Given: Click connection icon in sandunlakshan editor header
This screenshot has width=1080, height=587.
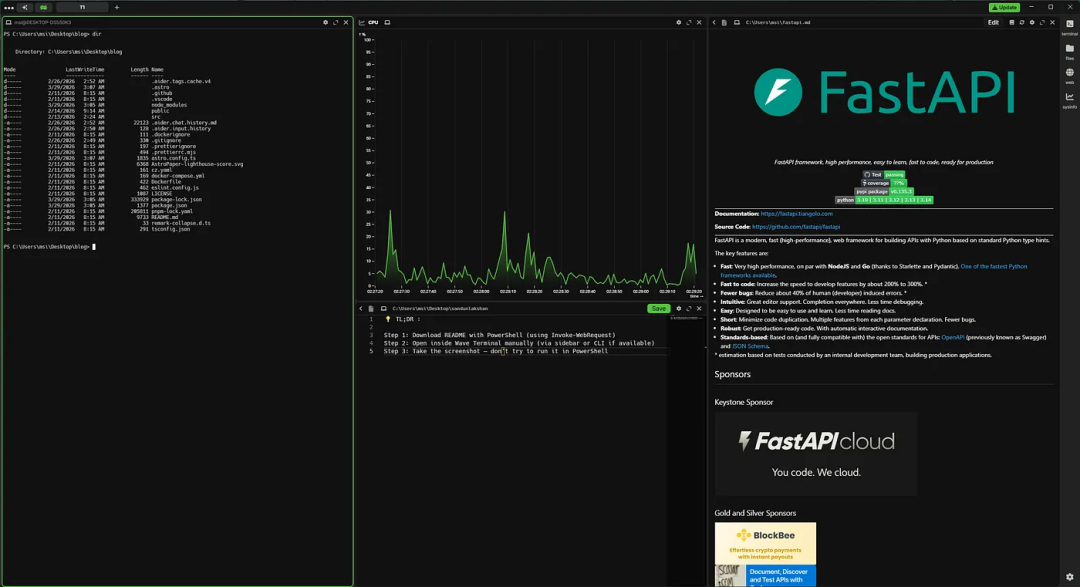Looking at the screenshot, I should pyautogui.click(x=384, y=309).
